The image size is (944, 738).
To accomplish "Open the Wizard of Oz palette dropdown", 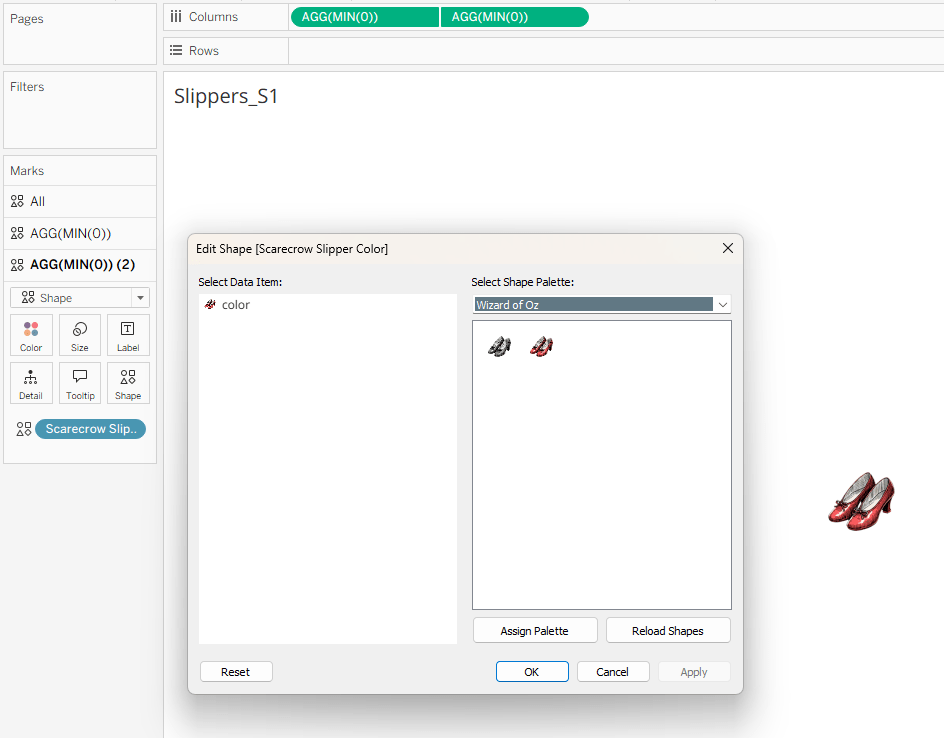I will click(602, 304).
